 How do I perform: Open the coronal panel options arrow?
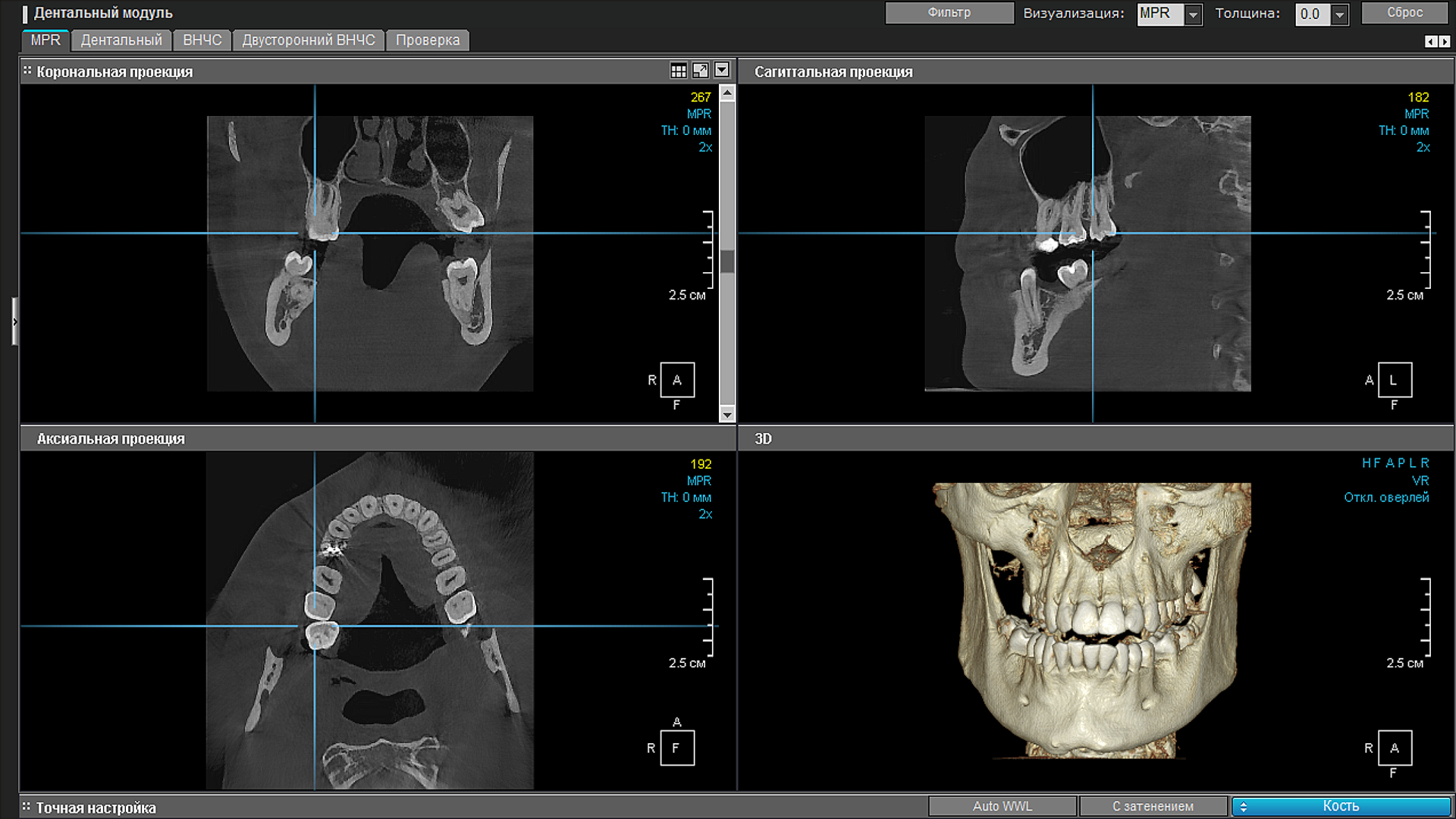pos(722,71)
